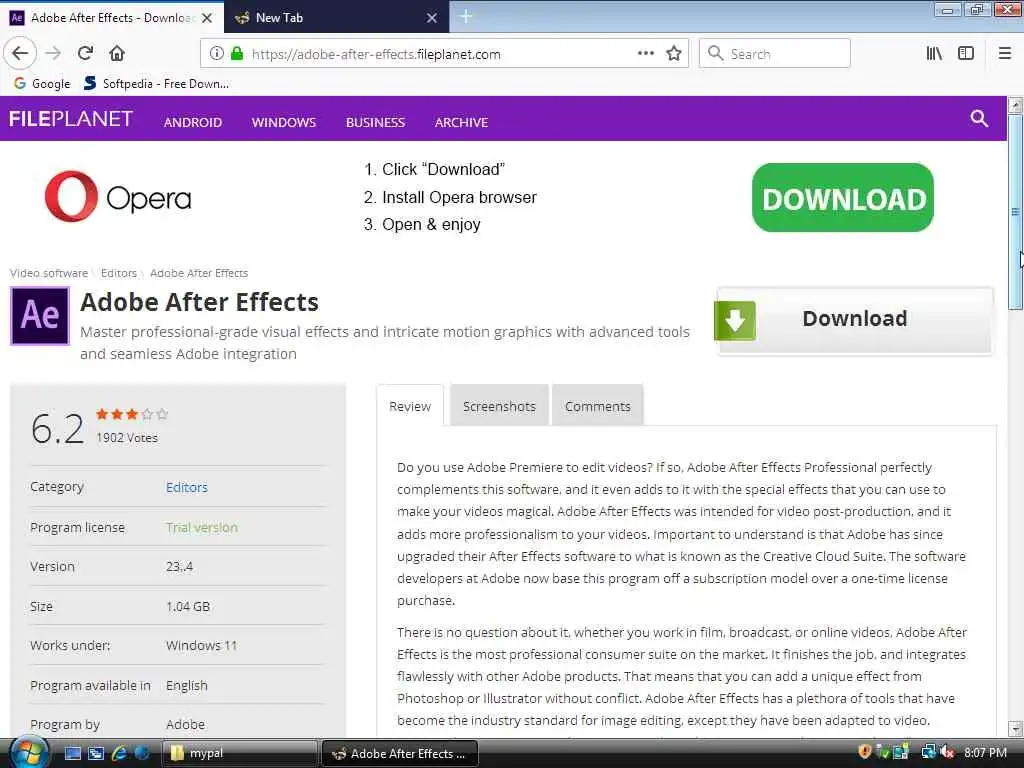Open the Library icon in toolbar

pyautogui.click(x=934, y=54)
